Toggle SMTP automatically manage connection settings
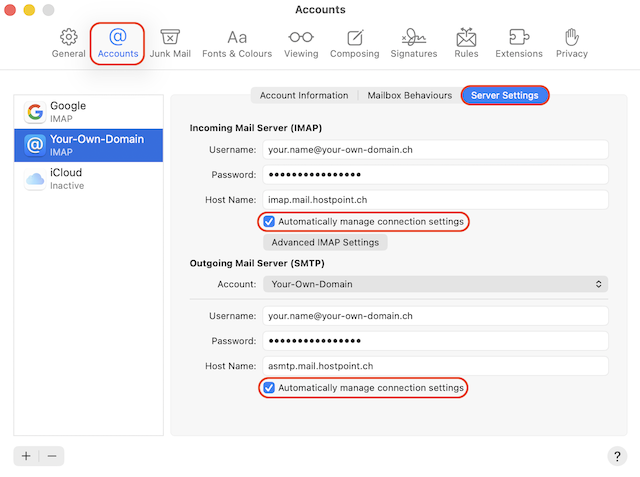The image size is (640, 477). coord(269,388)
